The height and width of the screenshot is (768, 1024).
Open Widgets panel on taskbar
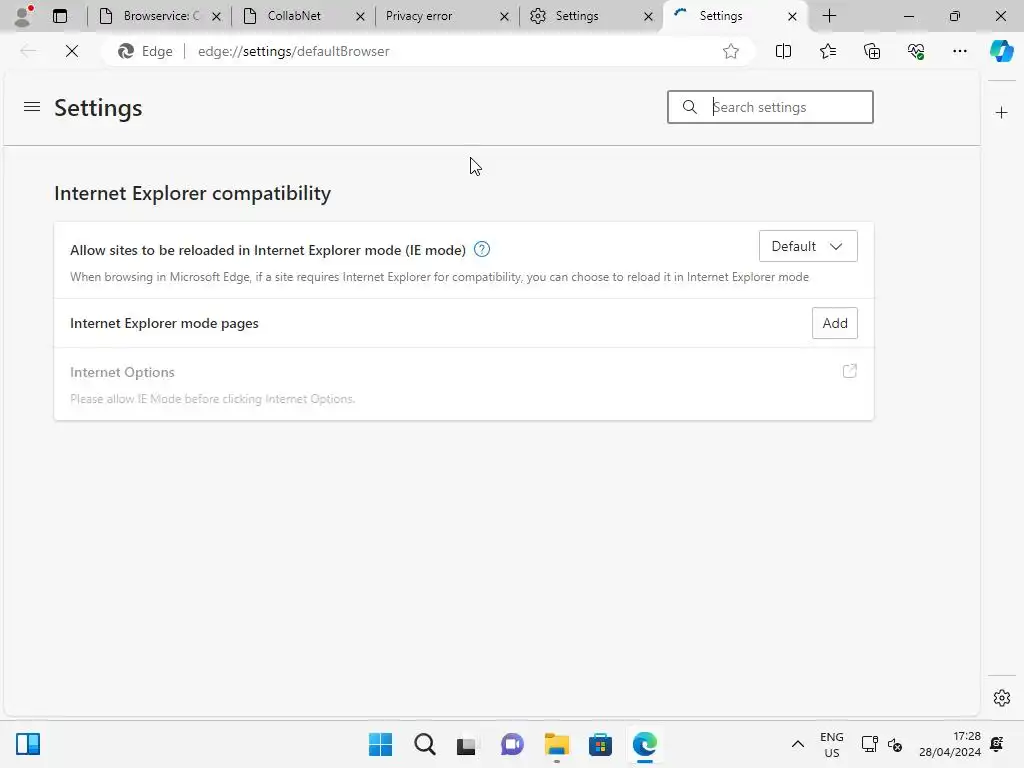coord(28,744)
